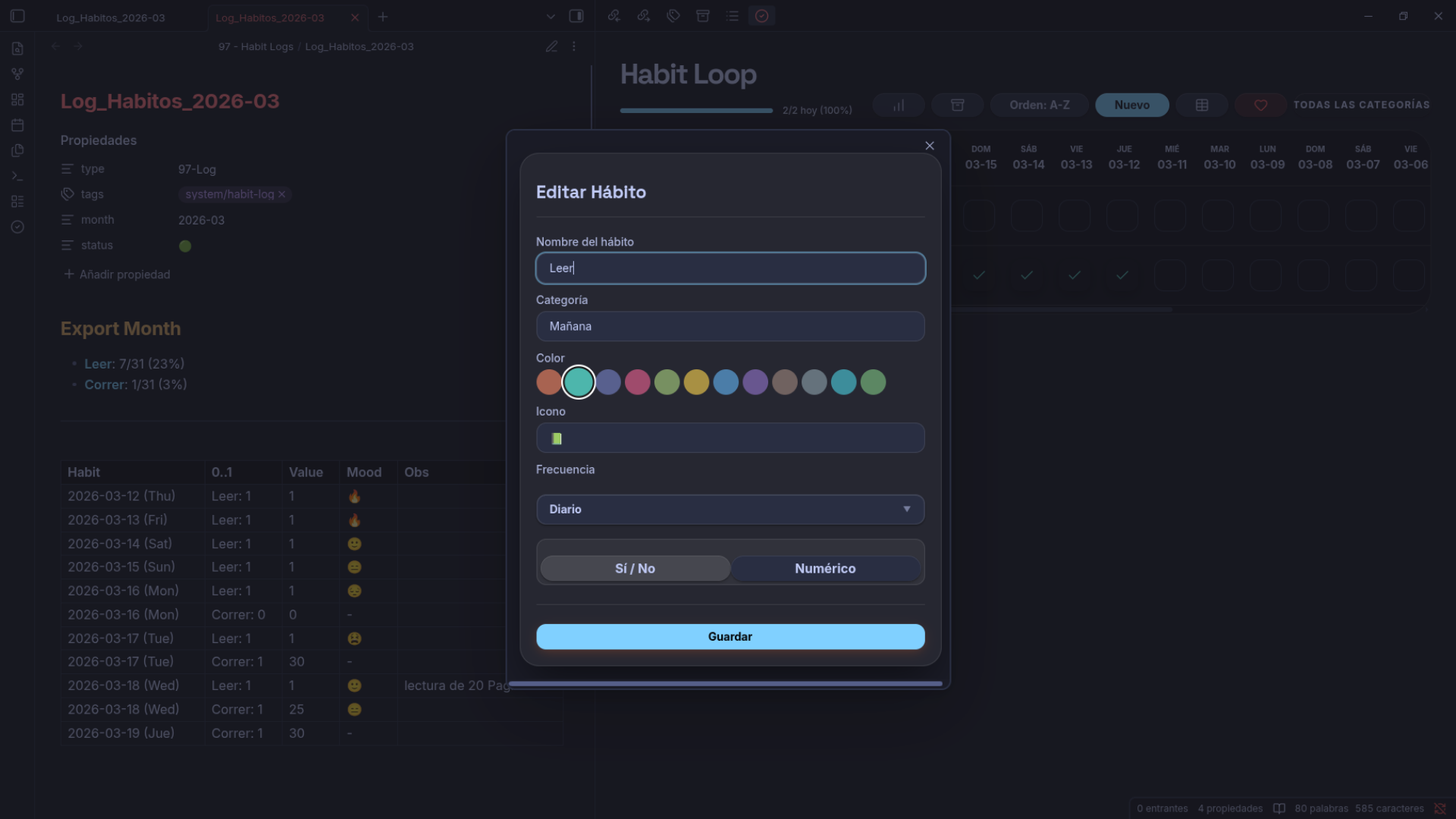Open the tab list chevron dropdown
This screenshot has height=819, width=1456.
[x=551, y=17]
